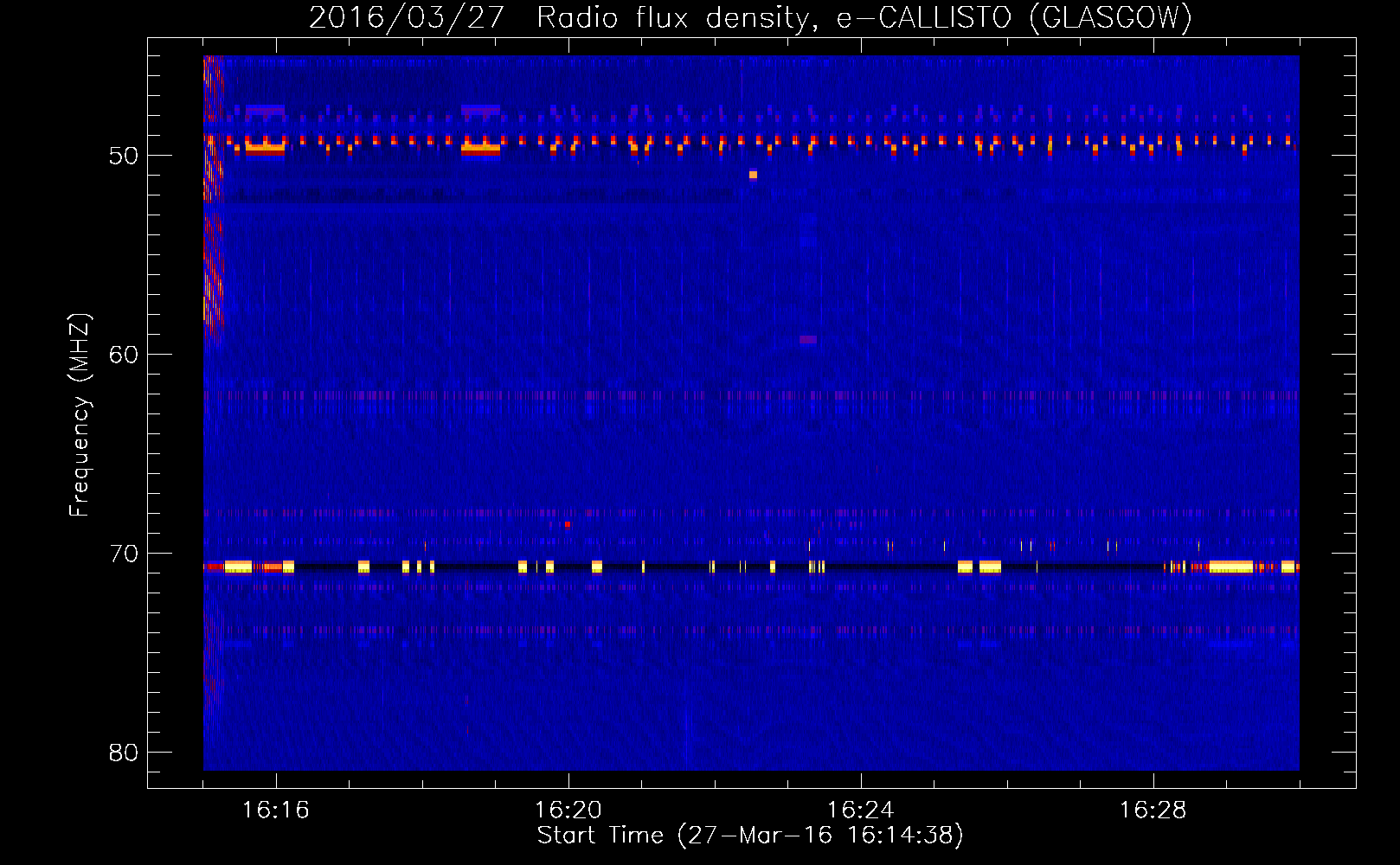Click the 60 MHz tick label
This screenshot has height=865, width=1400.
pyautogui.click(x=124, y=355)
